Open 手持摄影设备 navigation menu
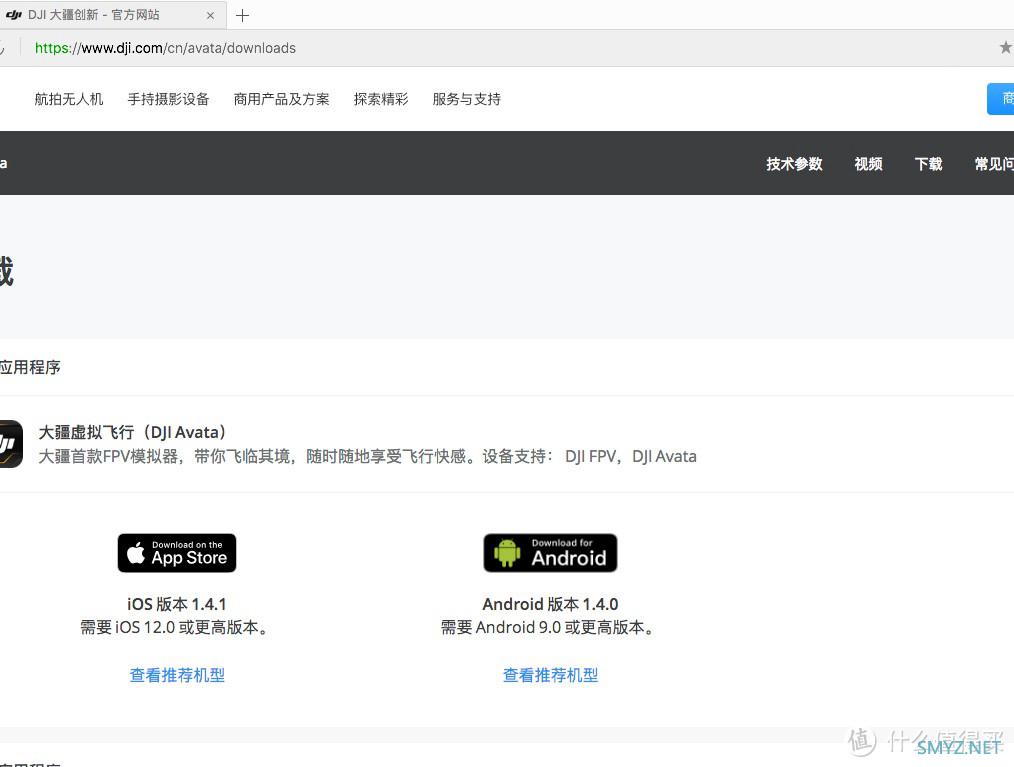Screen dimensions: 1014x767 tap(168, 99)
